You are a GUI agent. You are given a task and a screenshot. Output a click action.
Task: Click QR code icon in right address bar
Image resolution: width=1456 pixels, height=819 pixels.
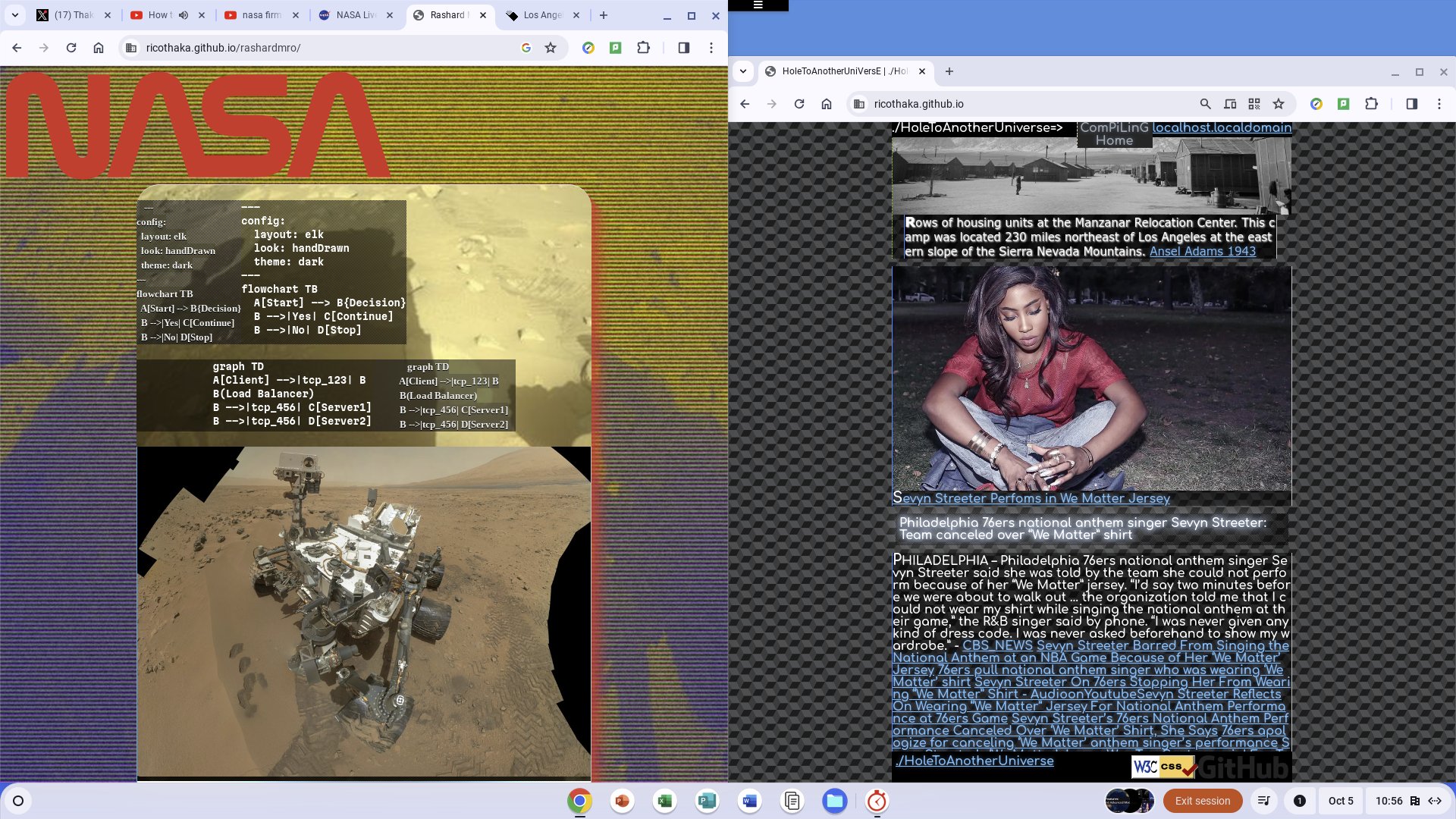(x=1254, y=104)
